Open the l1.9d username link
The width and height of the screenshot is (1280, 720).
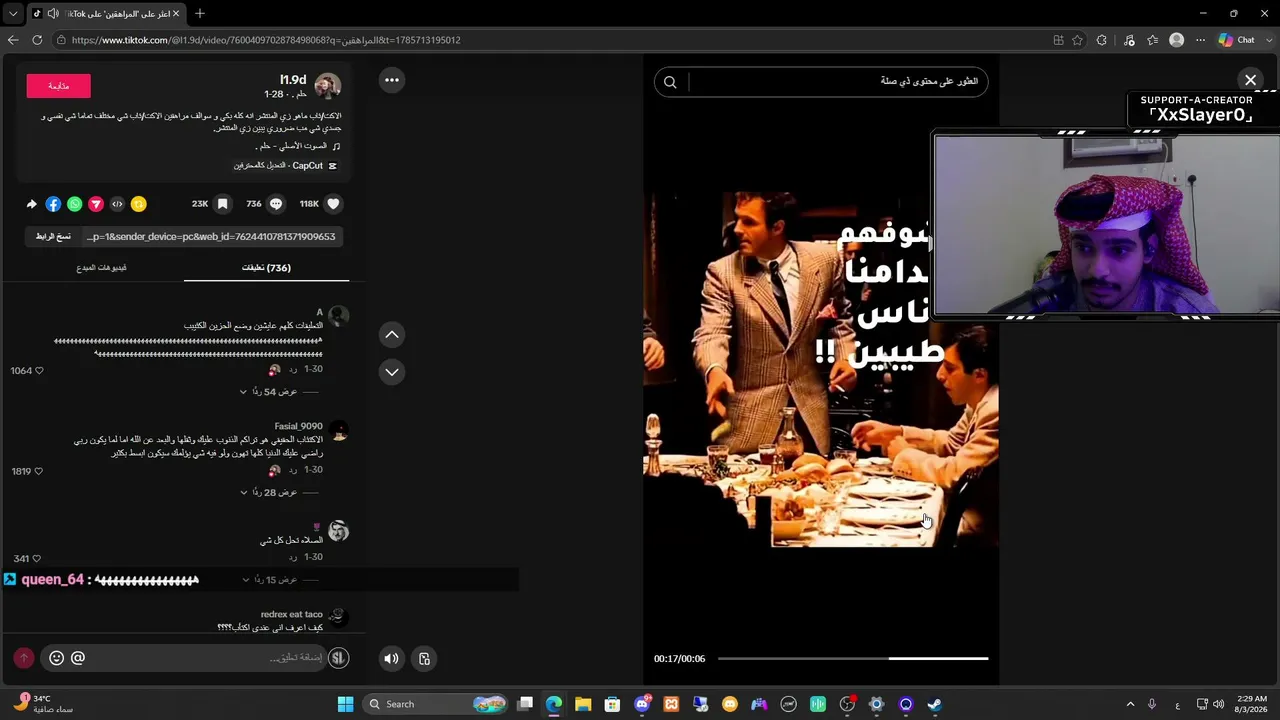(293, 80)
